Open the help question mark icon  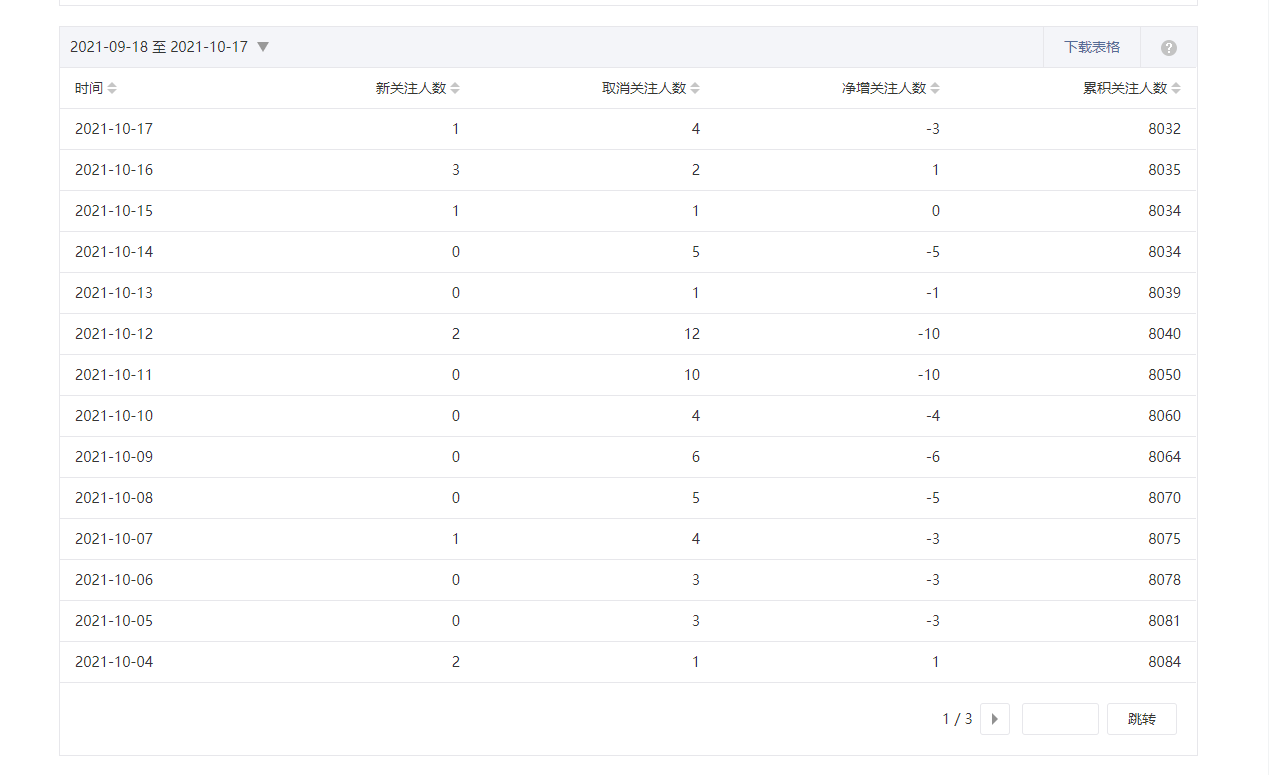click(x=1168, y=48)
